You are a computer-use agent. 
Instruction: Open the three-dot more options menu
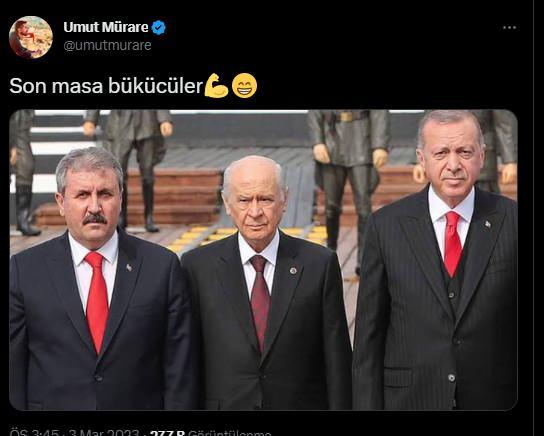(x=509, y=27)
